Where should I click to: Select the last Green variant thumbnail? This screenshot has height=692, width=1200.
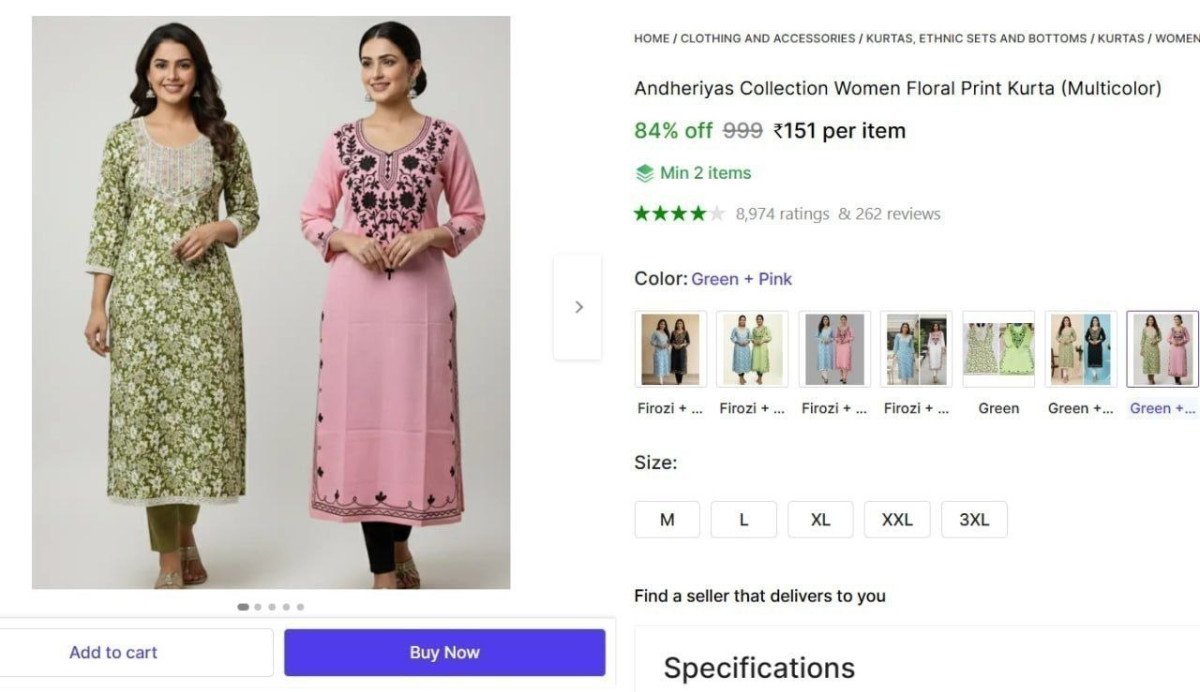[x=1162, y=349]
